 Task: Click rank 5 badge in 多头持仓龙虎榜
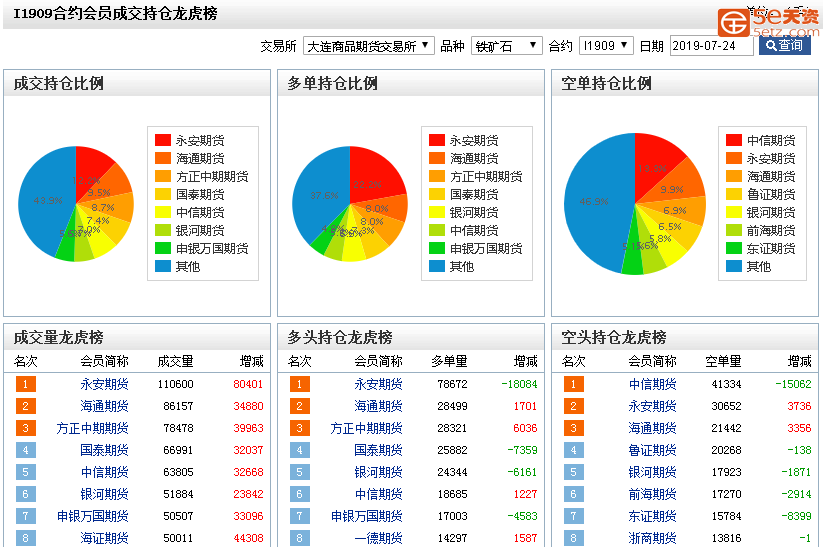[299, 472]
